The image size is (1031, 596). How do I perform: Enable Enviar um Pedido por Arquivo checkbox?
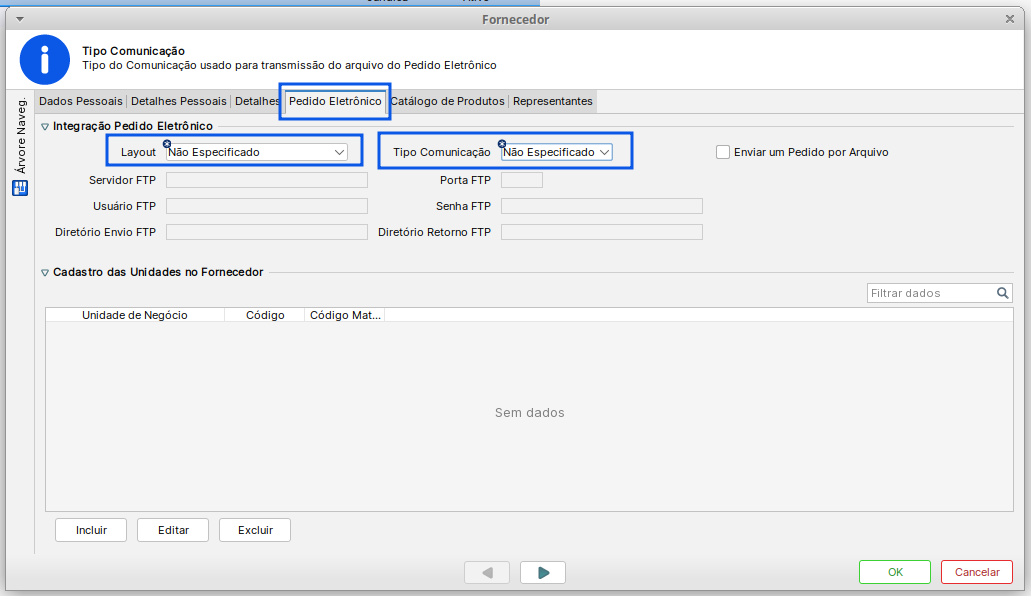(x=723, y=152)
